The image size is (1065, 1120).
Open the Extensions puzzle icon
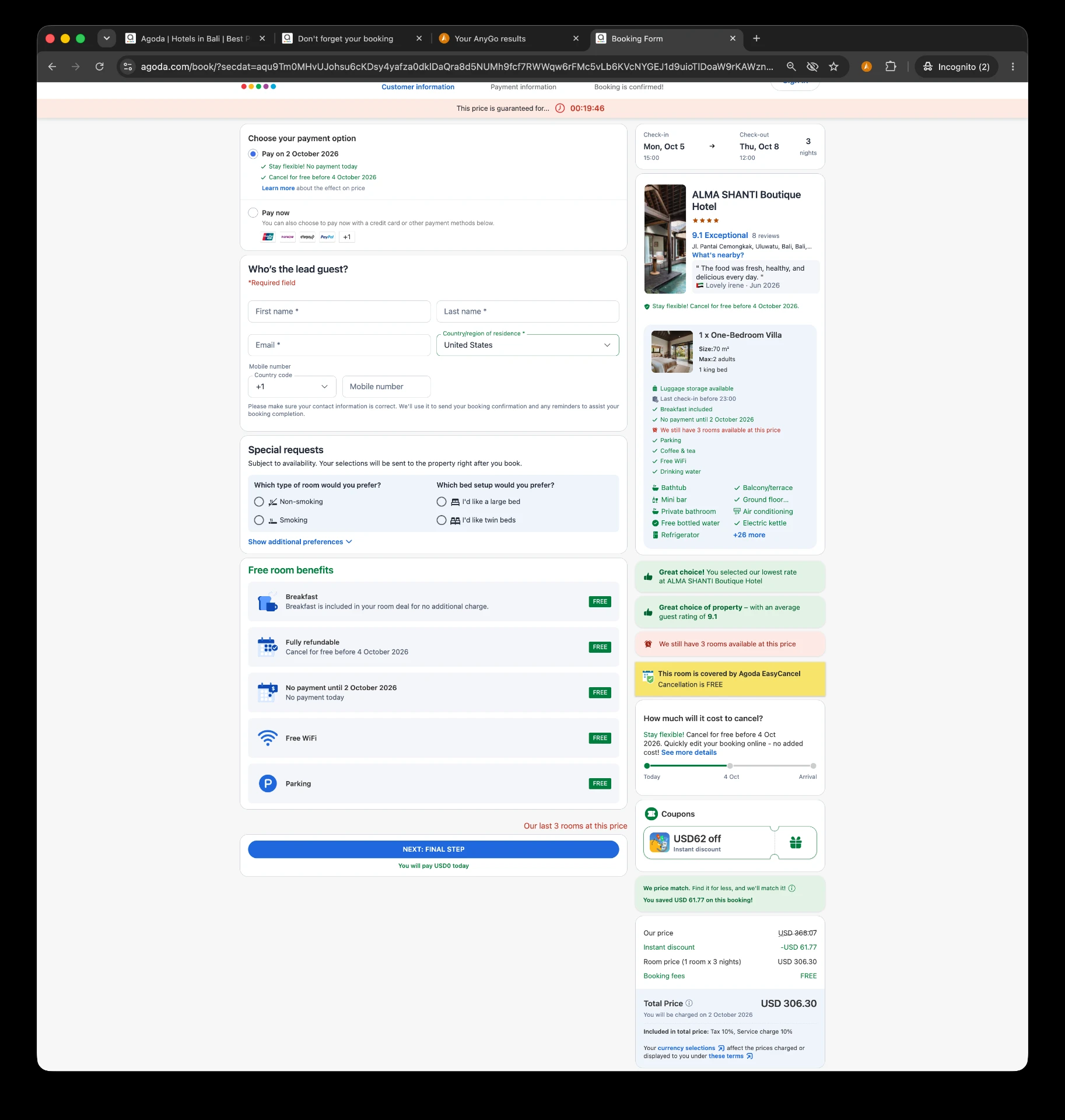891,66
